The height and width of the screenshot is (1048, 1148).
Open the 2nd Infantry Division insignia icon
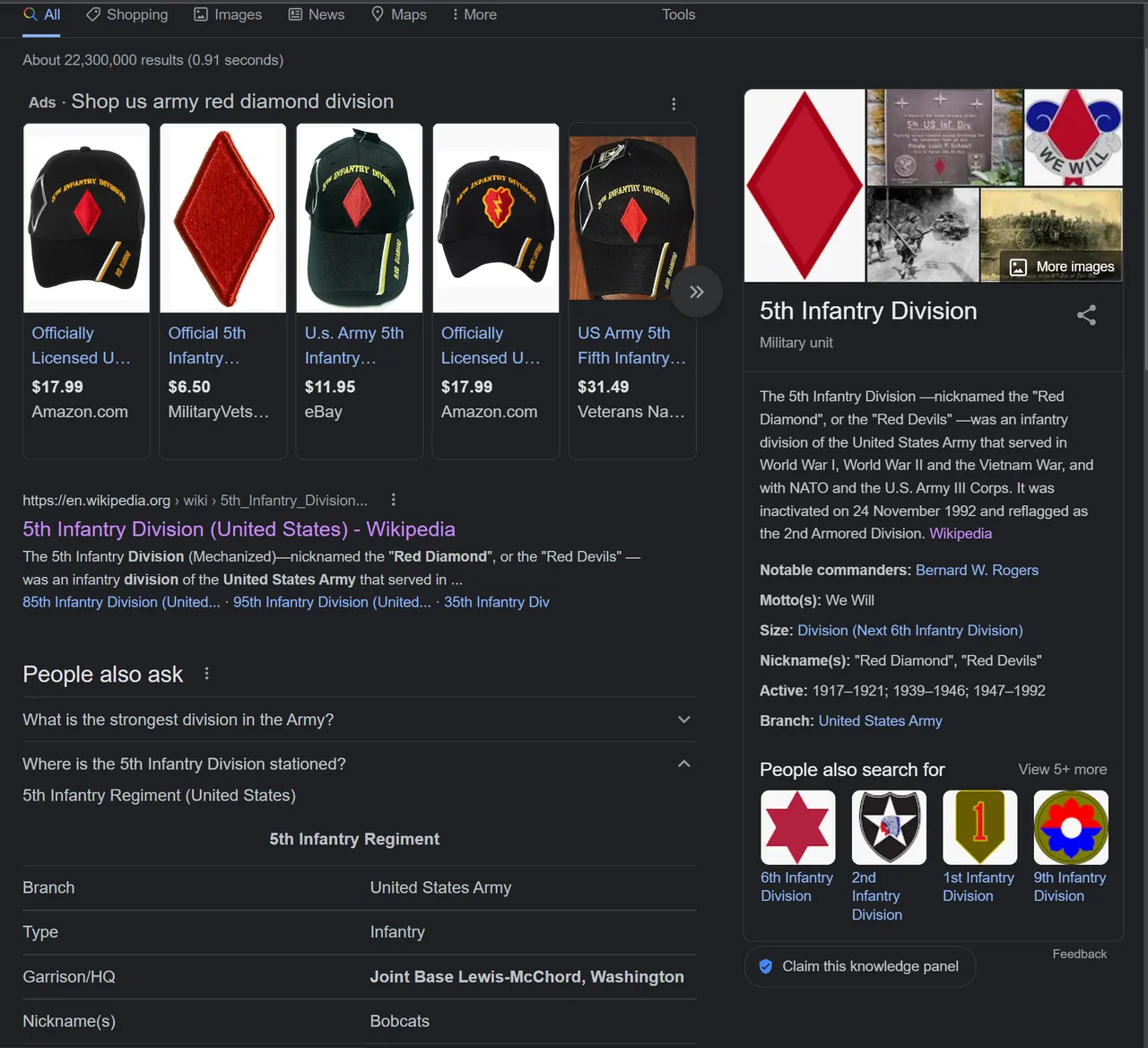[889, 827]
